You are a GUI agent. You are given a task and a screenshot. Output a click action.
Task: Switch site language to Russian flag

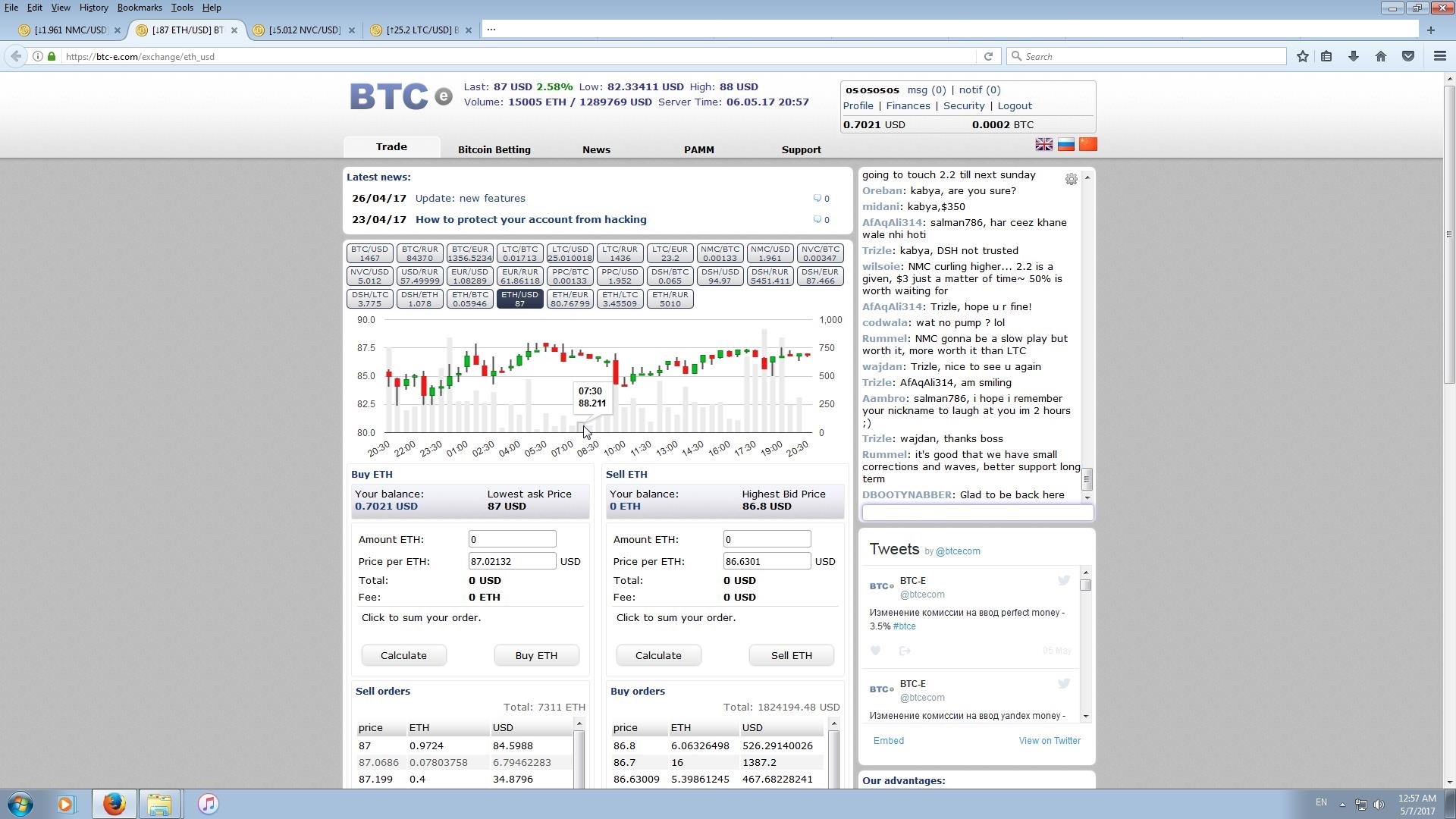point(1065,145)
